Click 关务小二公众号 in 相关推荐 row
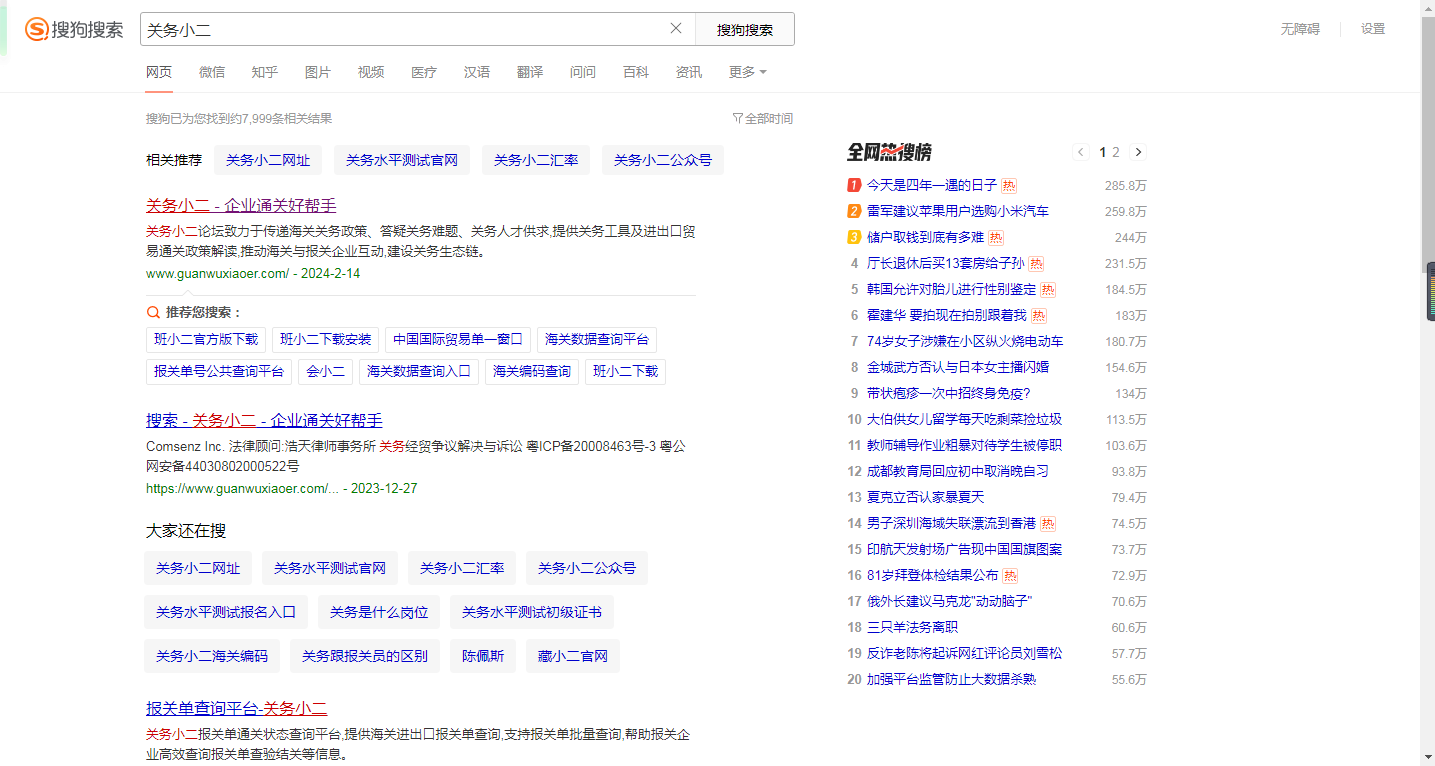The height and width of the screenshot is (766, 1435). [x=663, y=160]
